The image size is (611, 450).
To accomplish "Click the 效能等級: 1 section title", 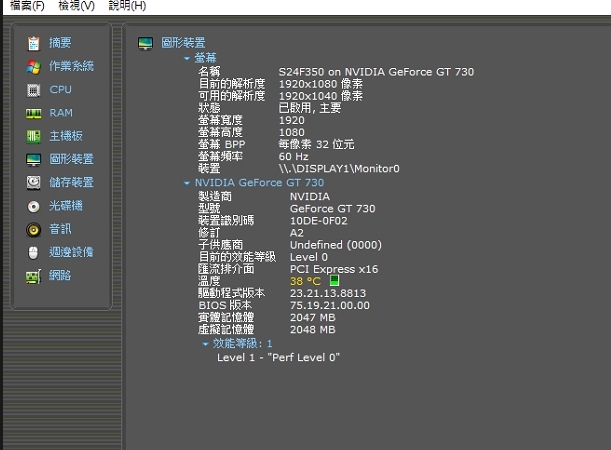I will point(242,344).
